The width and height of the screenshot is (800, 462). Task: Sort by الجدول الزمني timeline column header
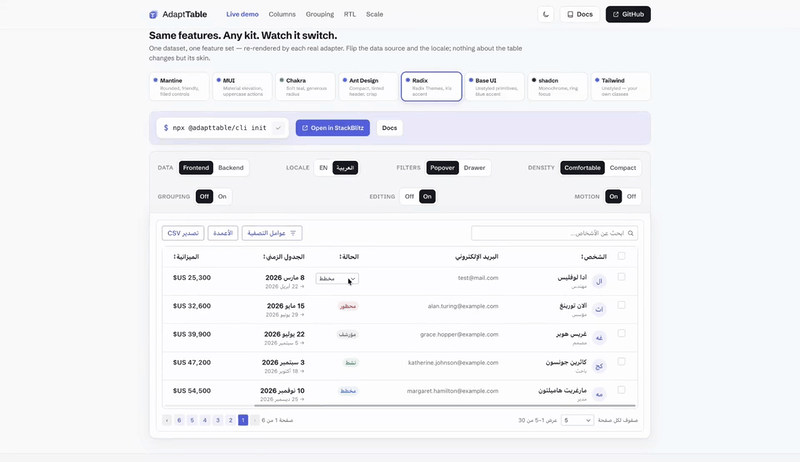[x=284, y=256]
